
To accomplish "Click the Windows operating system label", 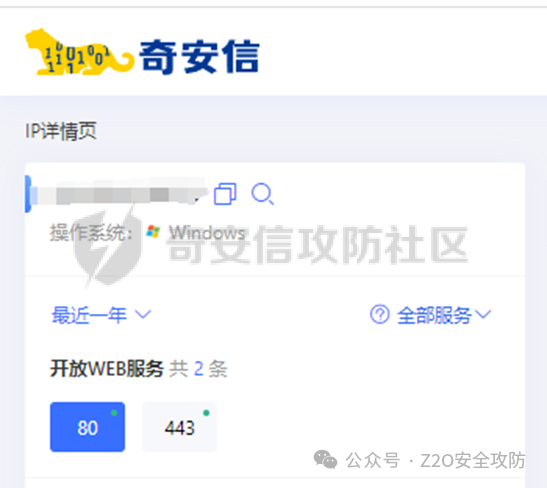I will coord(207,232).
